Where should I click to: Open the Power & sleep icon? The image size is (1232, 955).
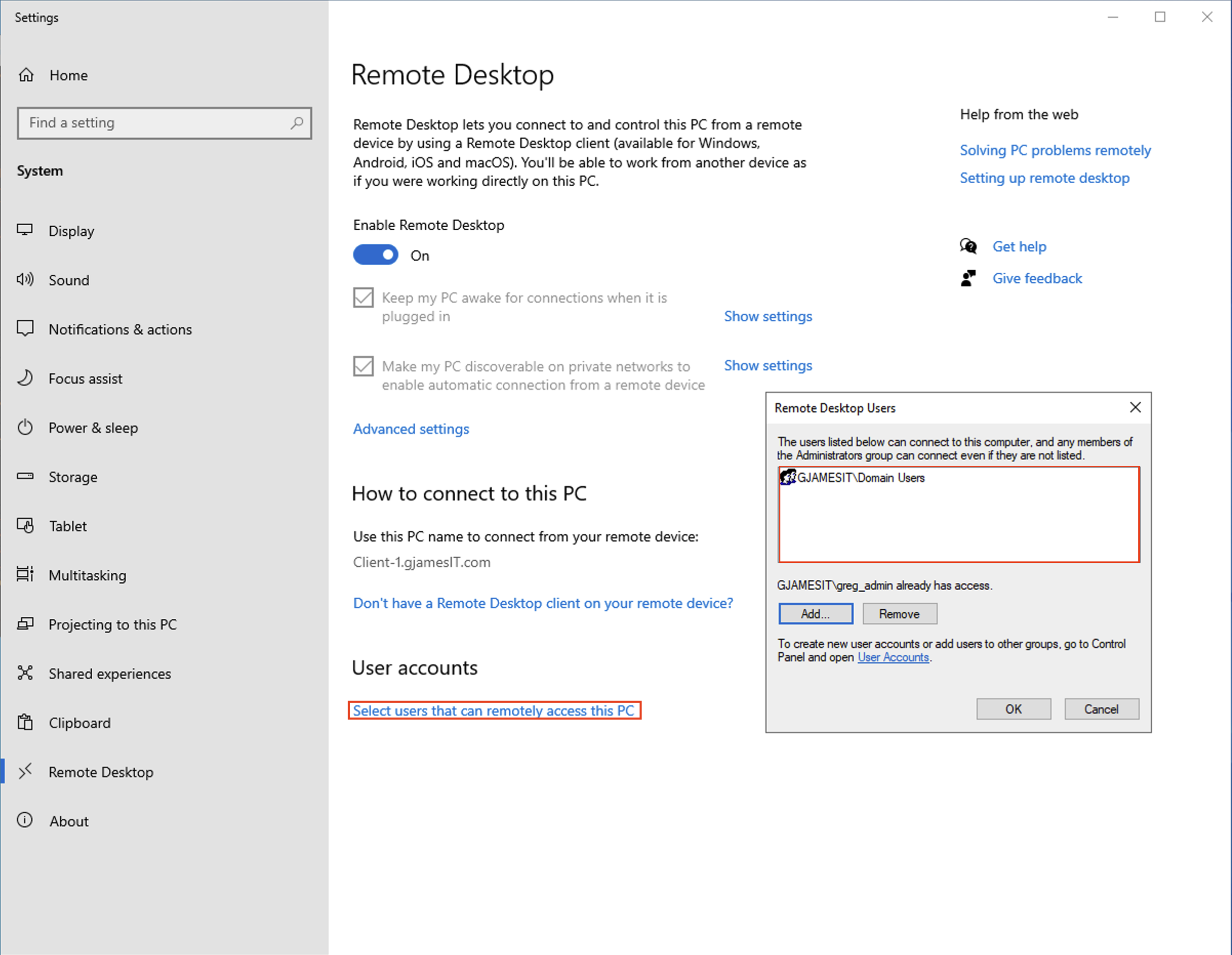[26, 427]
